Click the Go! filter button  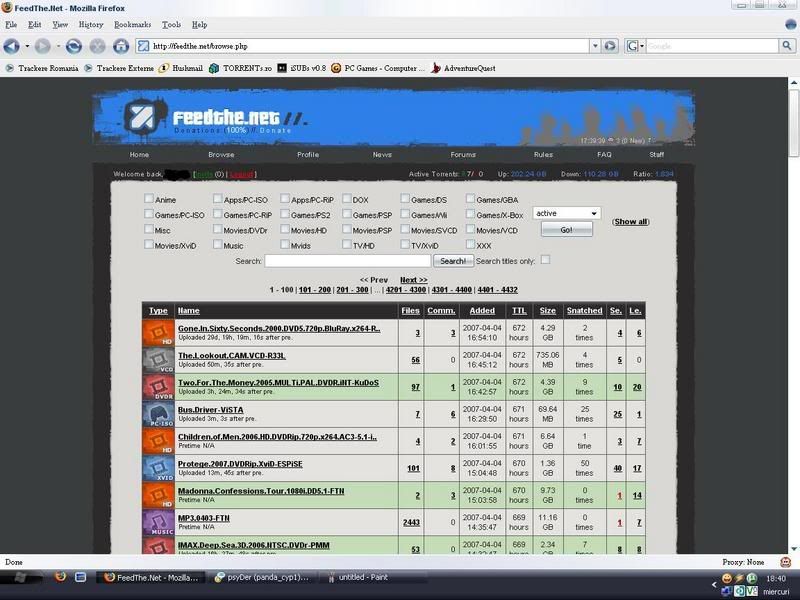pos(567,230)
